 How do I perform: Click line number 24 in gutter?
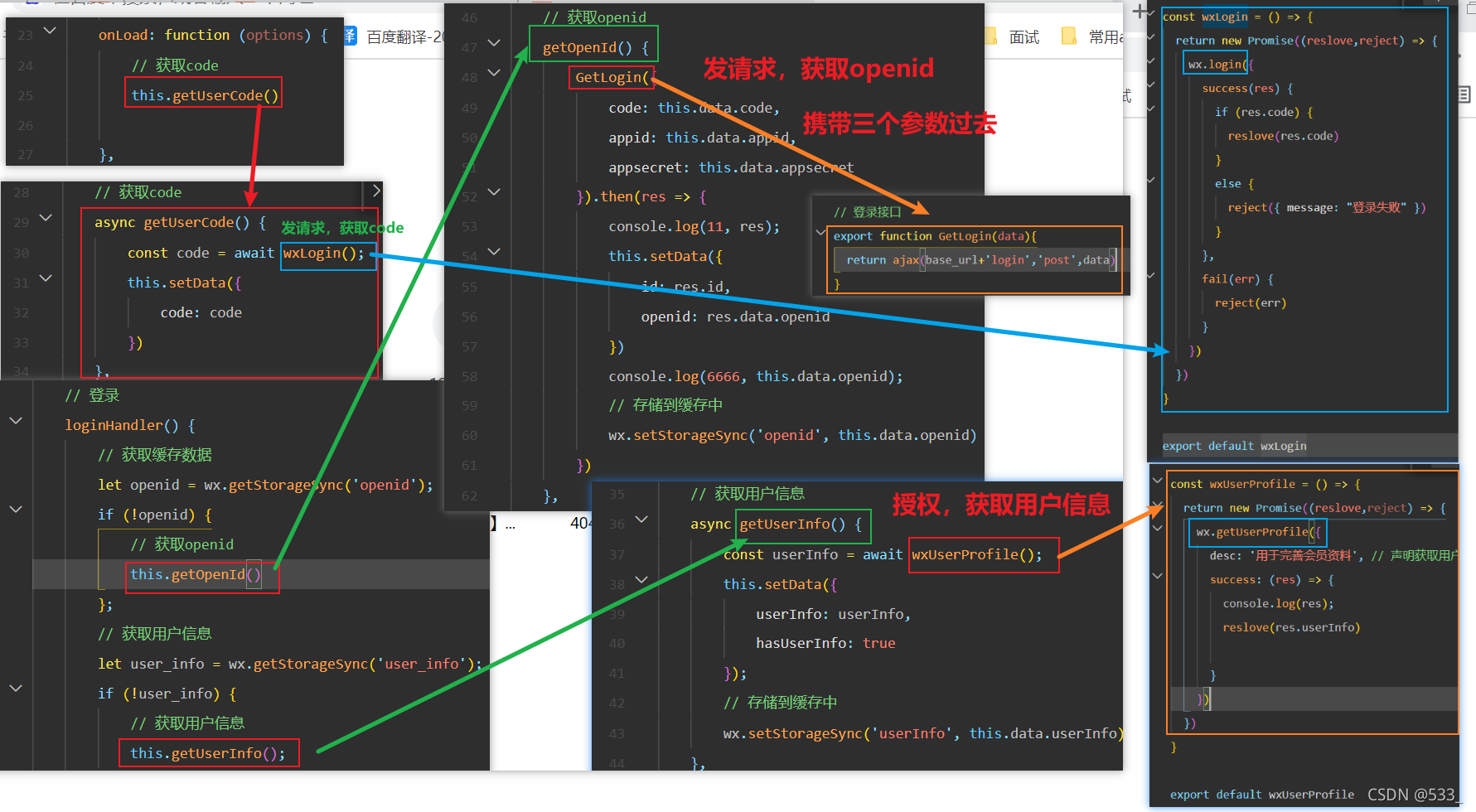pos(25,66)
